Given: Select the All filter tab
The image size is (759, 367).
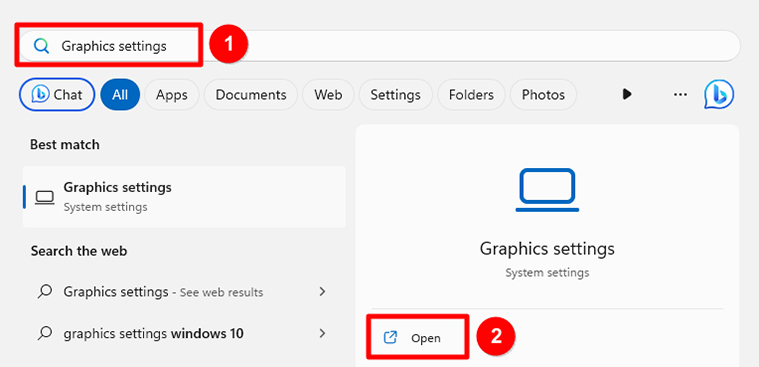Looking at the screenshot, I should click(120, 94).
